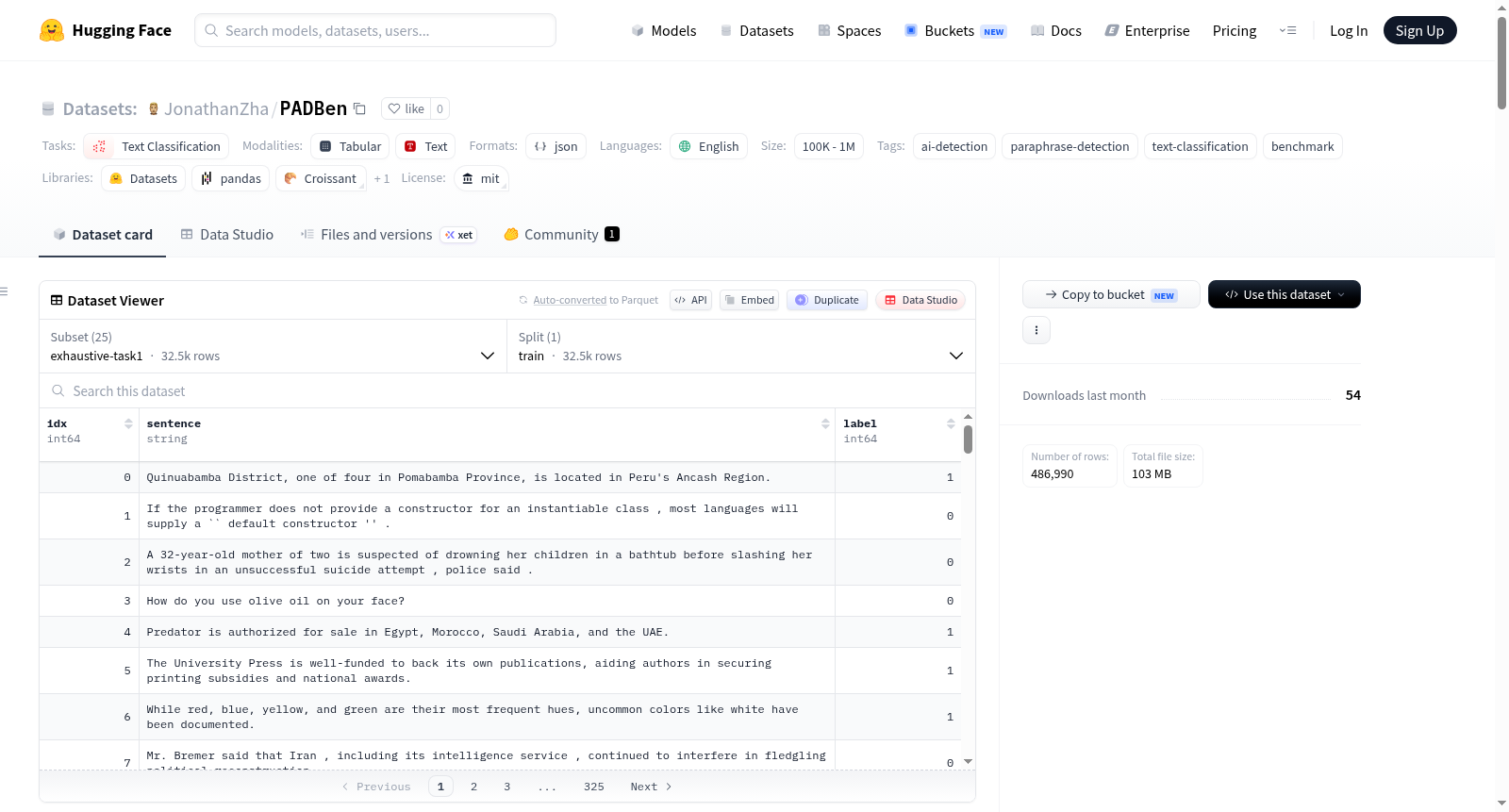This screenshot has height=812, width=1509.
Task: Select the text-classification tag
Action: tap(1200, 146)
